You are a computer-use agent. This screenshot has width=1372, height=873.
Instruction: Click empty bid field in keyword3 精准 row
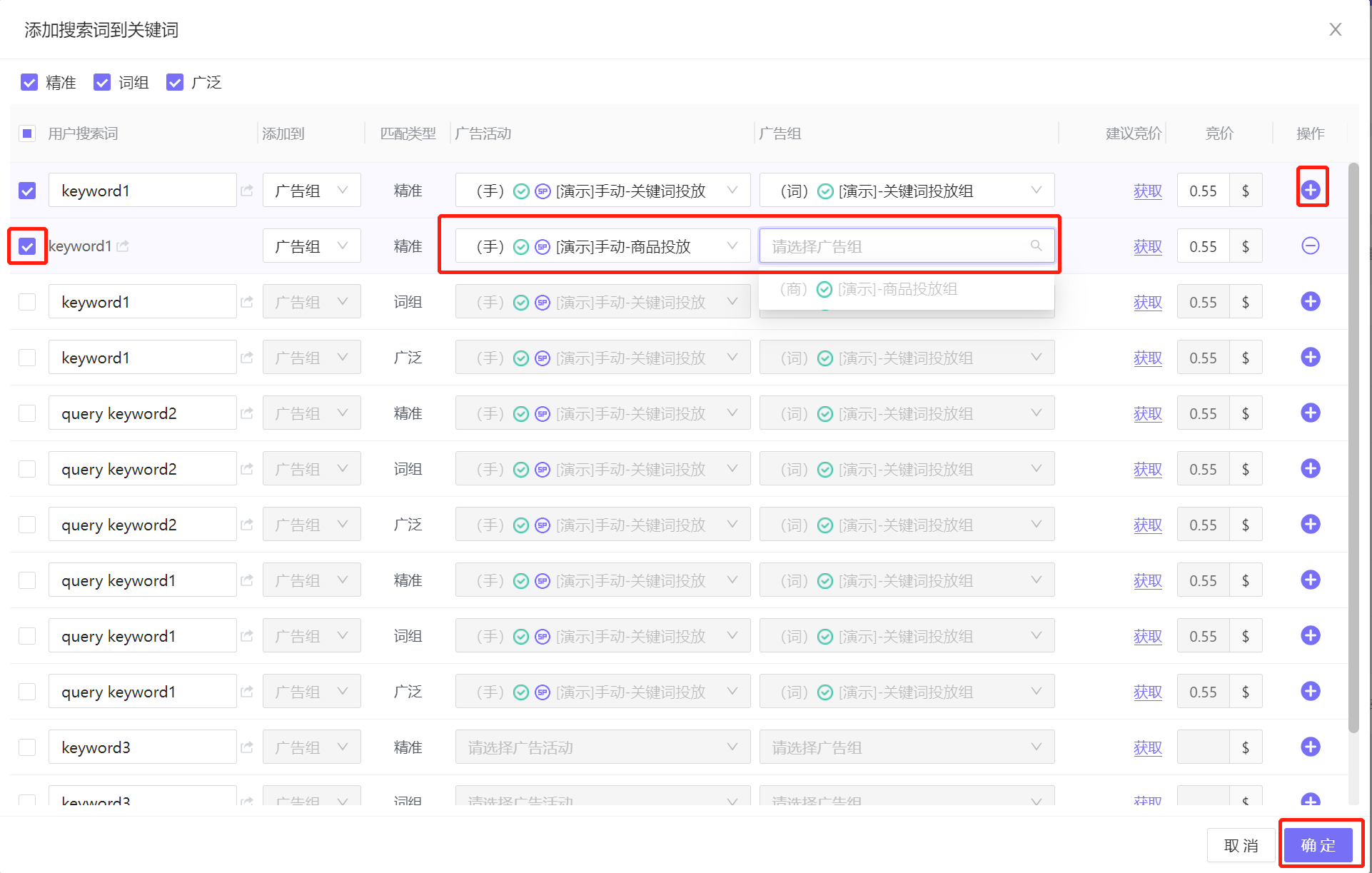click(1204, 747)
